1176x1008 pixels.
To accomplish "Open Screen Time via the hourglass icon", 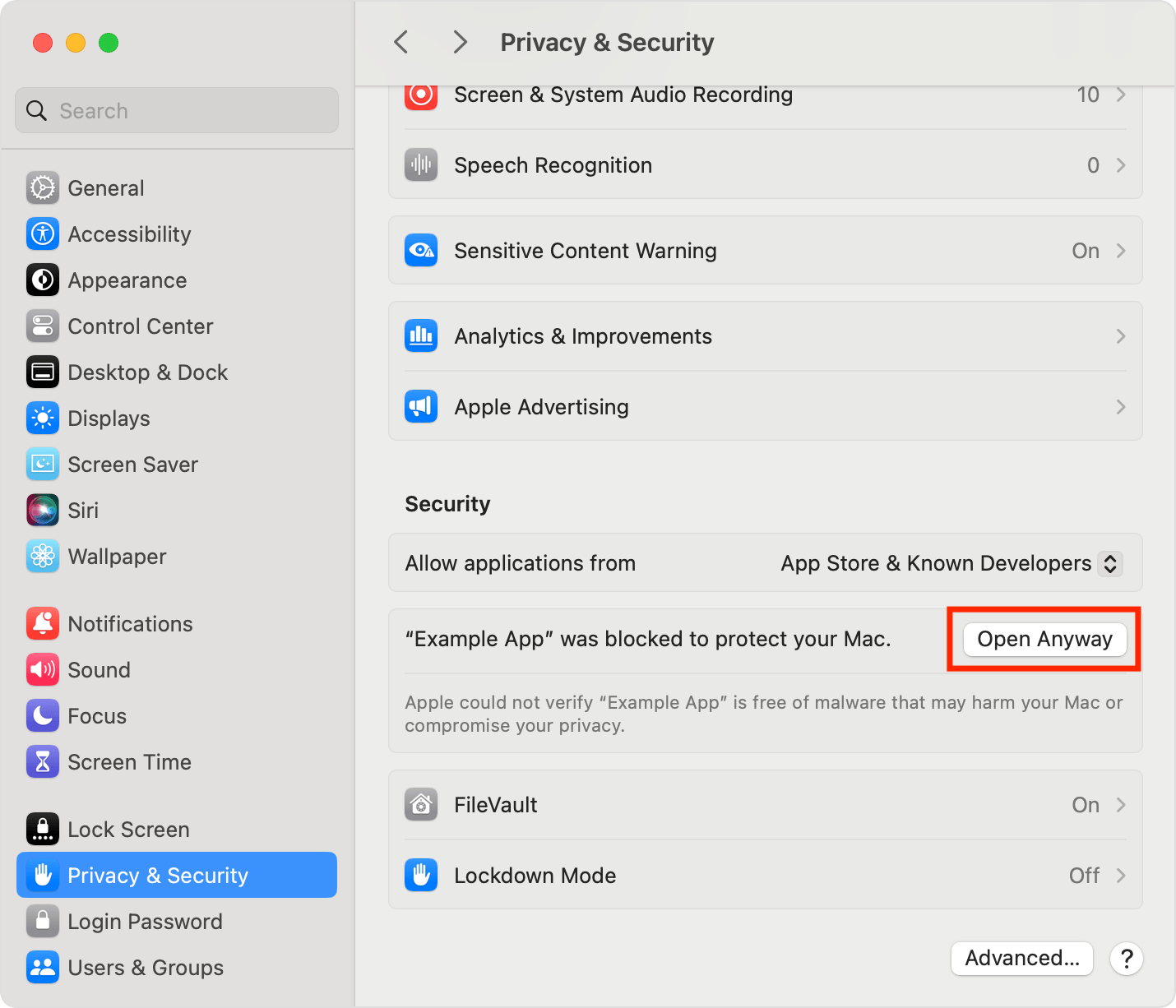I will (42, 761).
